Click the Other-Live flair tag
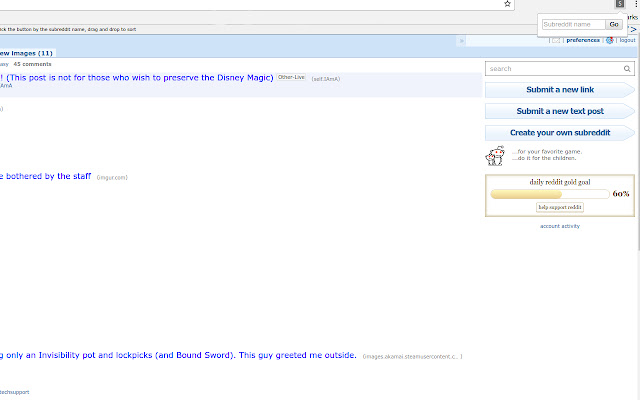Screen dimensions: 640x400 [x=291, y=77]
